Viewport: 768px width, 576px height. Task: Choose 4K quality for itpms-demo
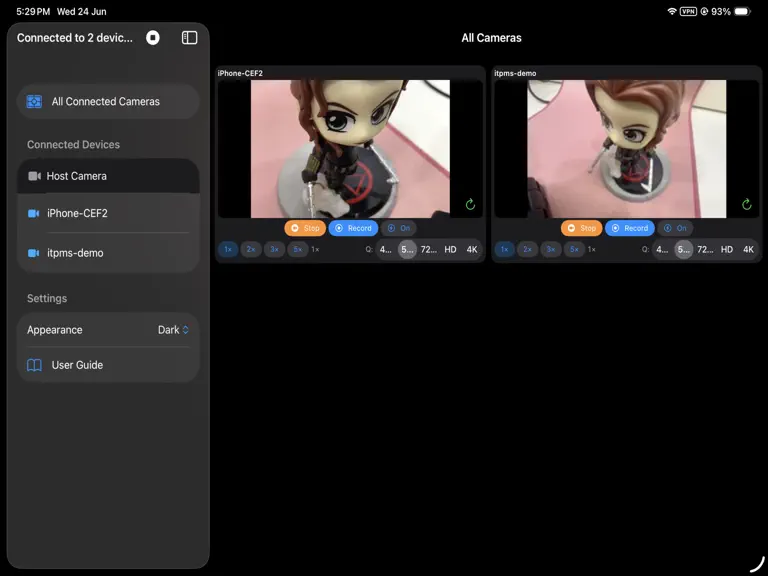(748, 249)
